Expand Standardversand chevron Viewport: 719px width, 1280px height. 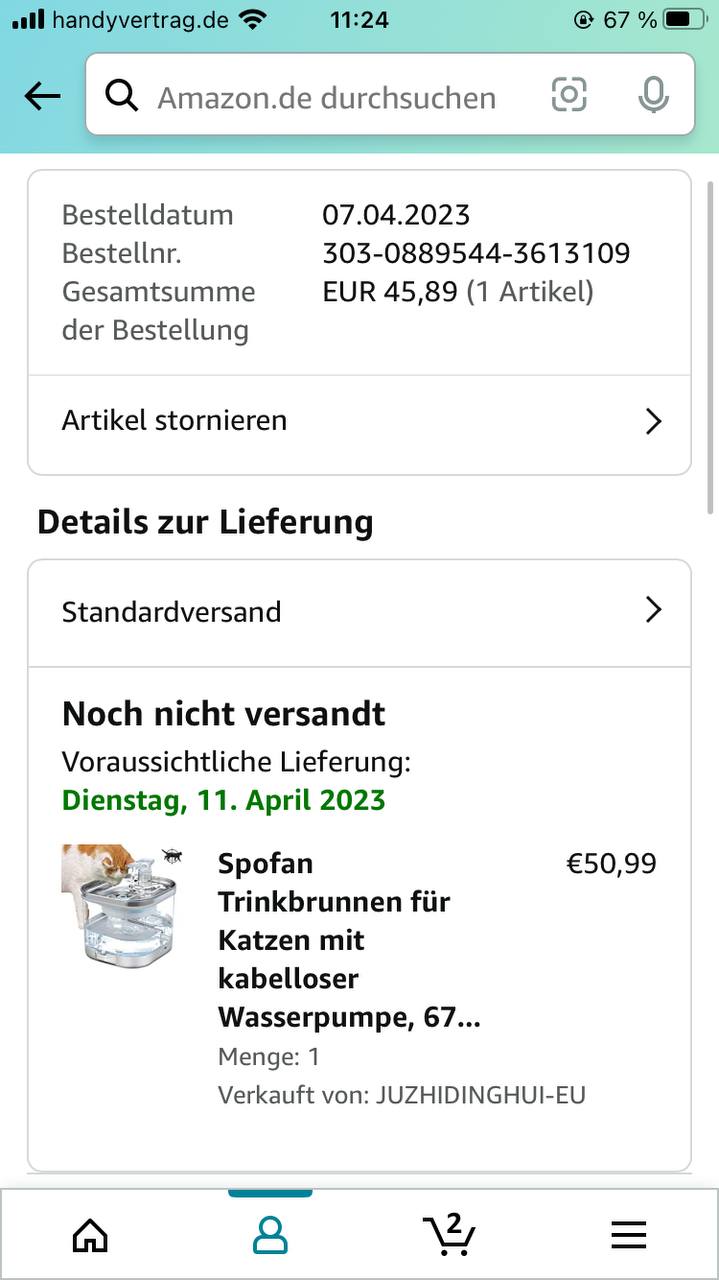tap(653, 610)
